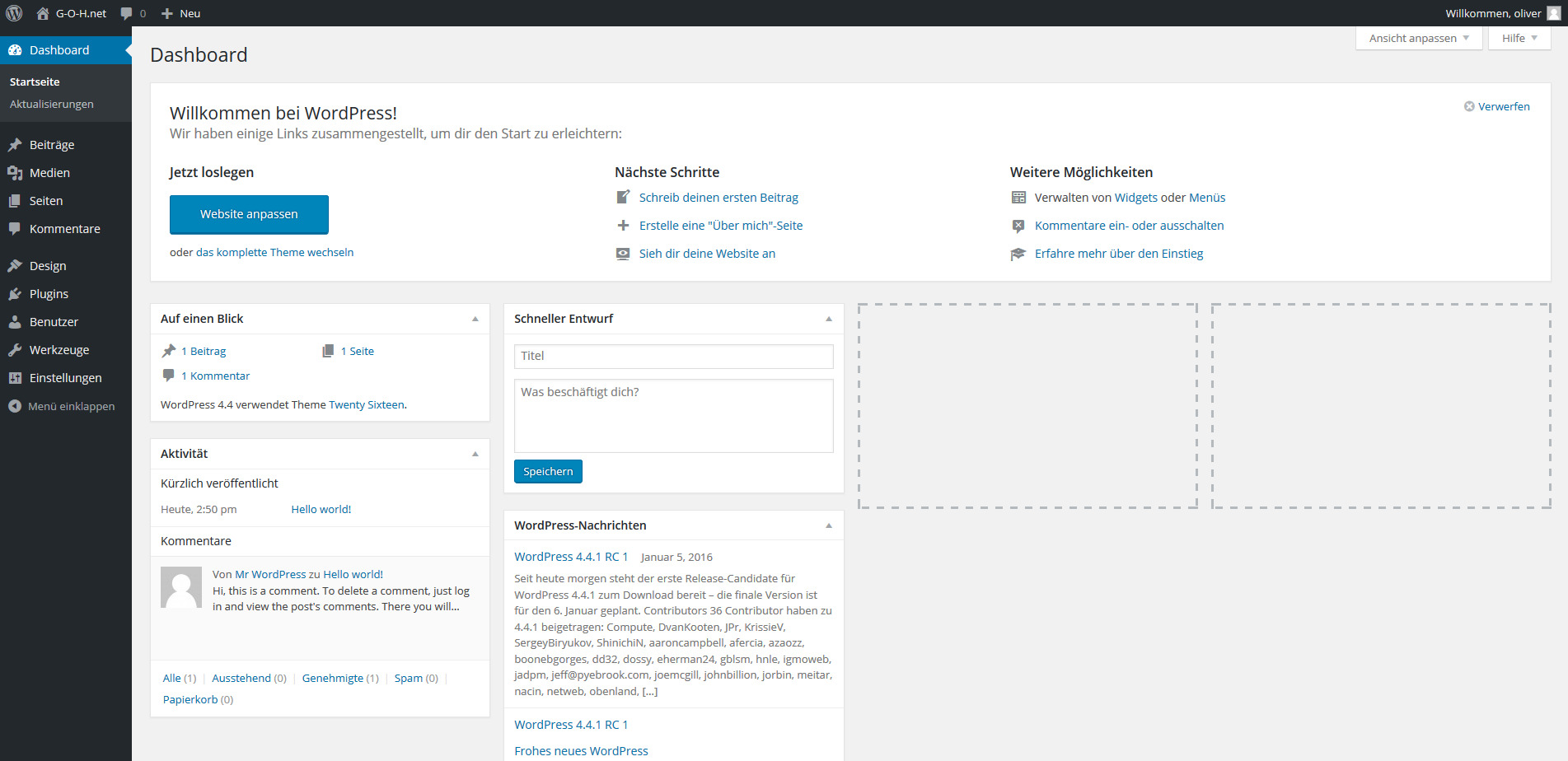Collapse the WordPress-Nachrichten panel

click(x=829, y=525)
